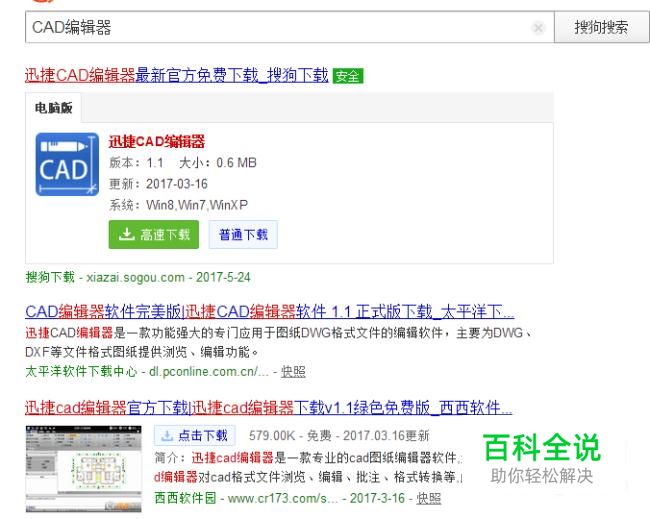Click the text 系统: Win8,Win7,WinXP
Screen dimensions: 650x519
click(179, 205)
